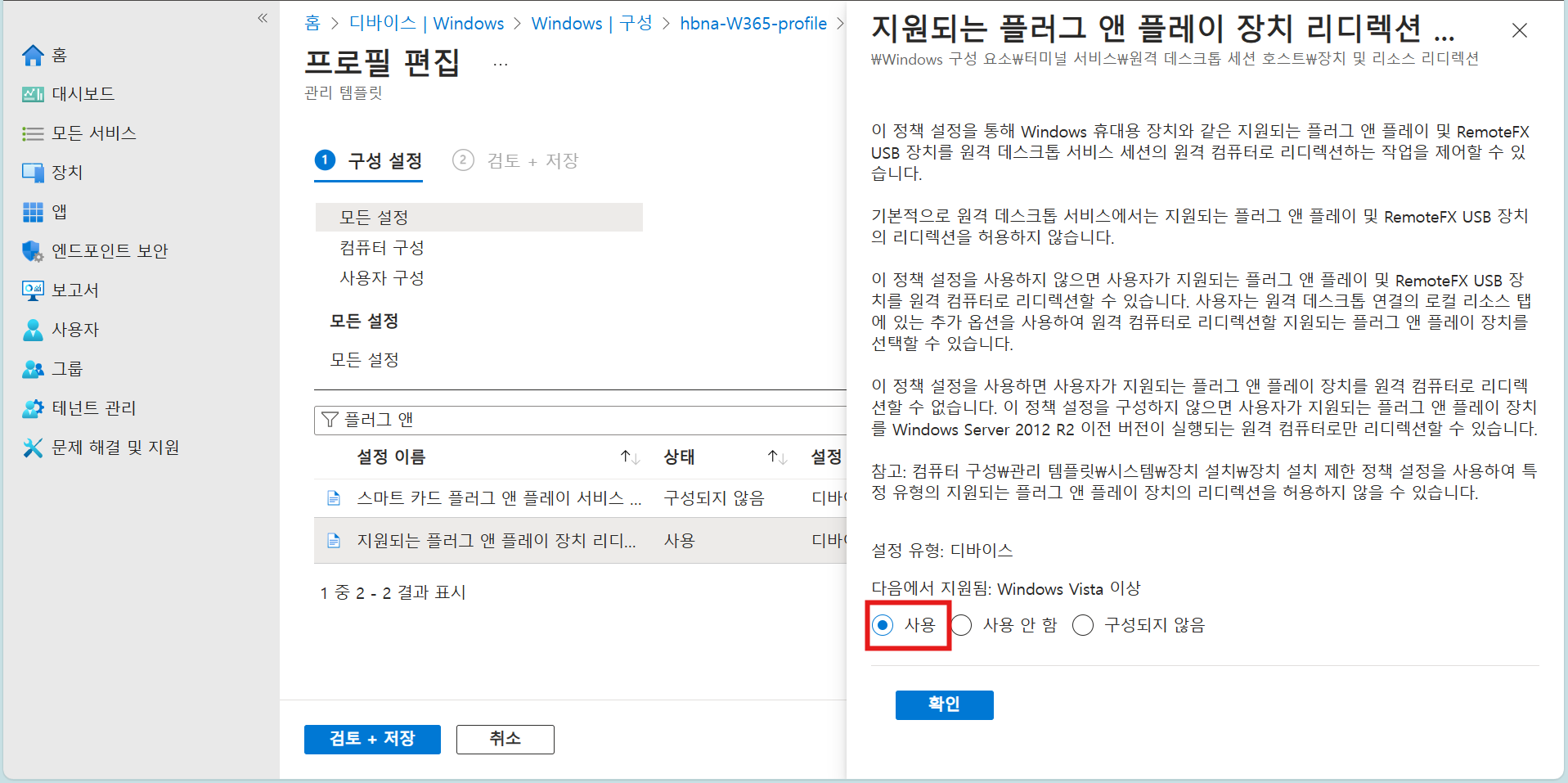Viewport: 1568px width, 783px height.
Task: Select the 사용자 user icon
Action: point(33,330)
